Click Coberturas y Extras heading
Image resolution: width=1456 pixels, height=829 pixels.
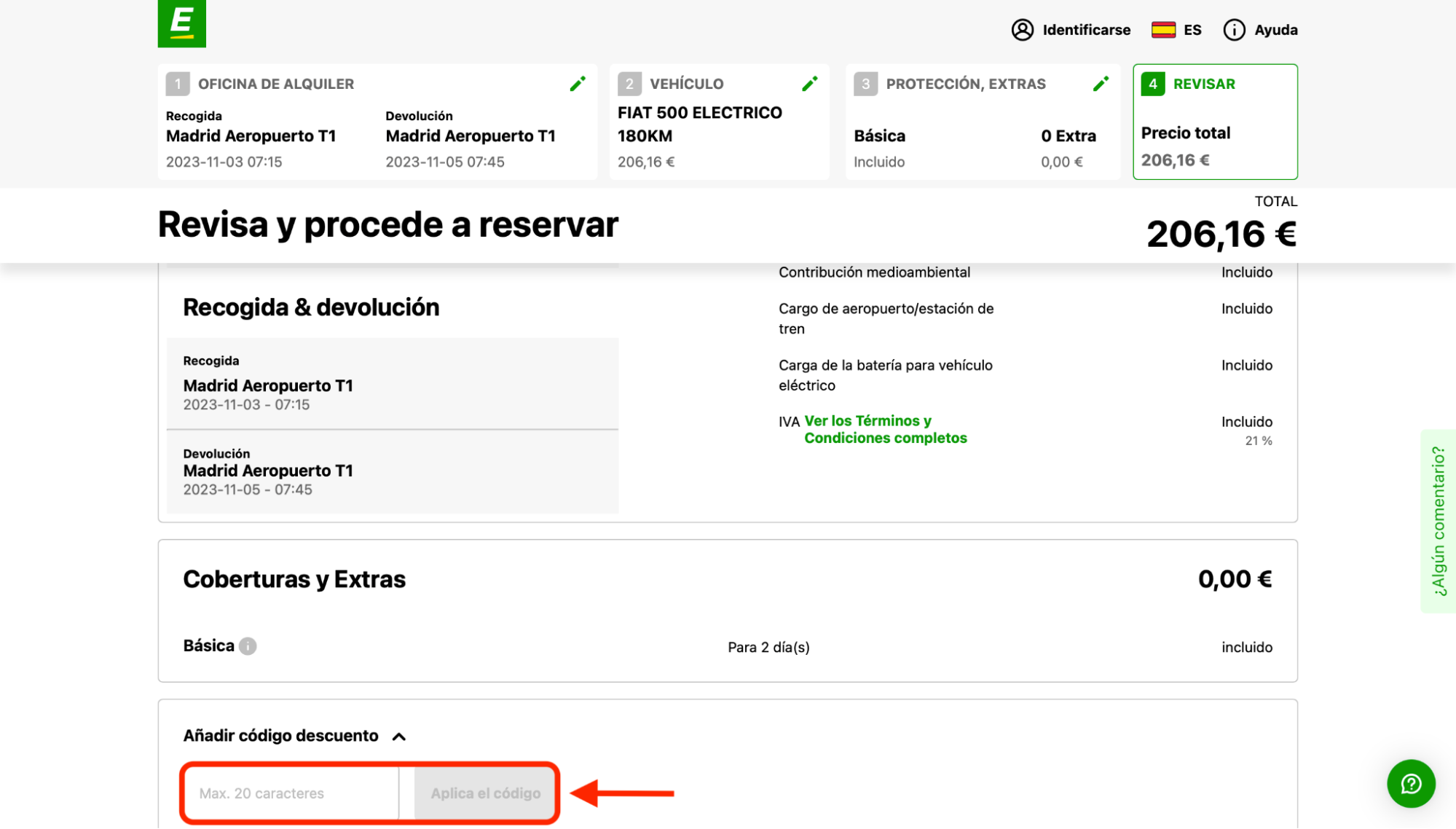pos(294,579)
